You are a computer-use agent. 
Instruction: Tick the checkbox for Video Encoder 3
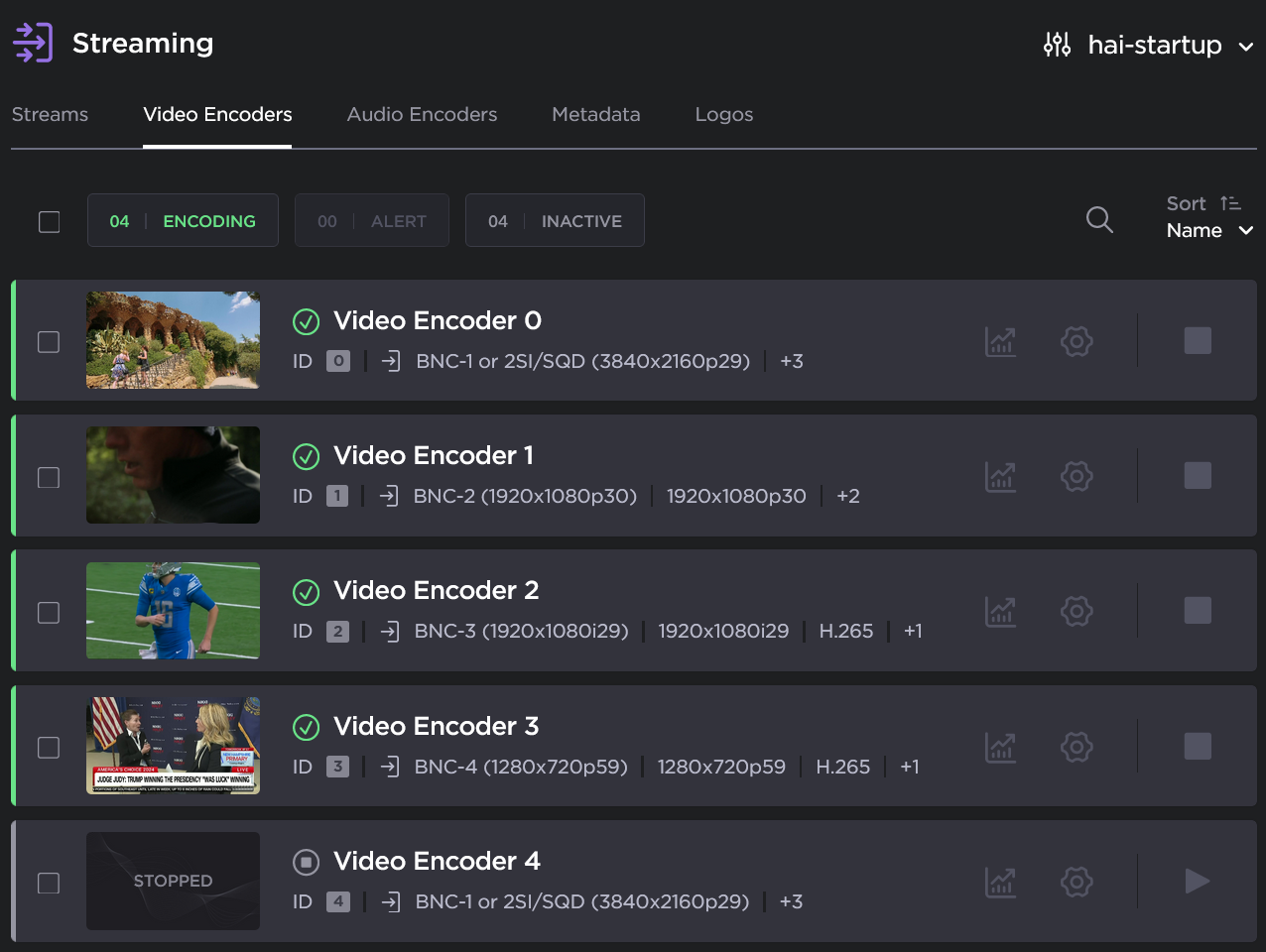pyautogui.click(x=49, y=748)
